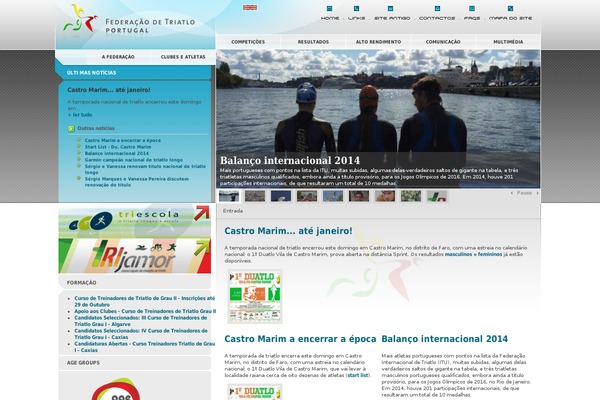This screenshot has width=600, height=400.
Task: Open the main 'Castro Marim... até janeiro!' article heading
Action: (x=288, y=231)
